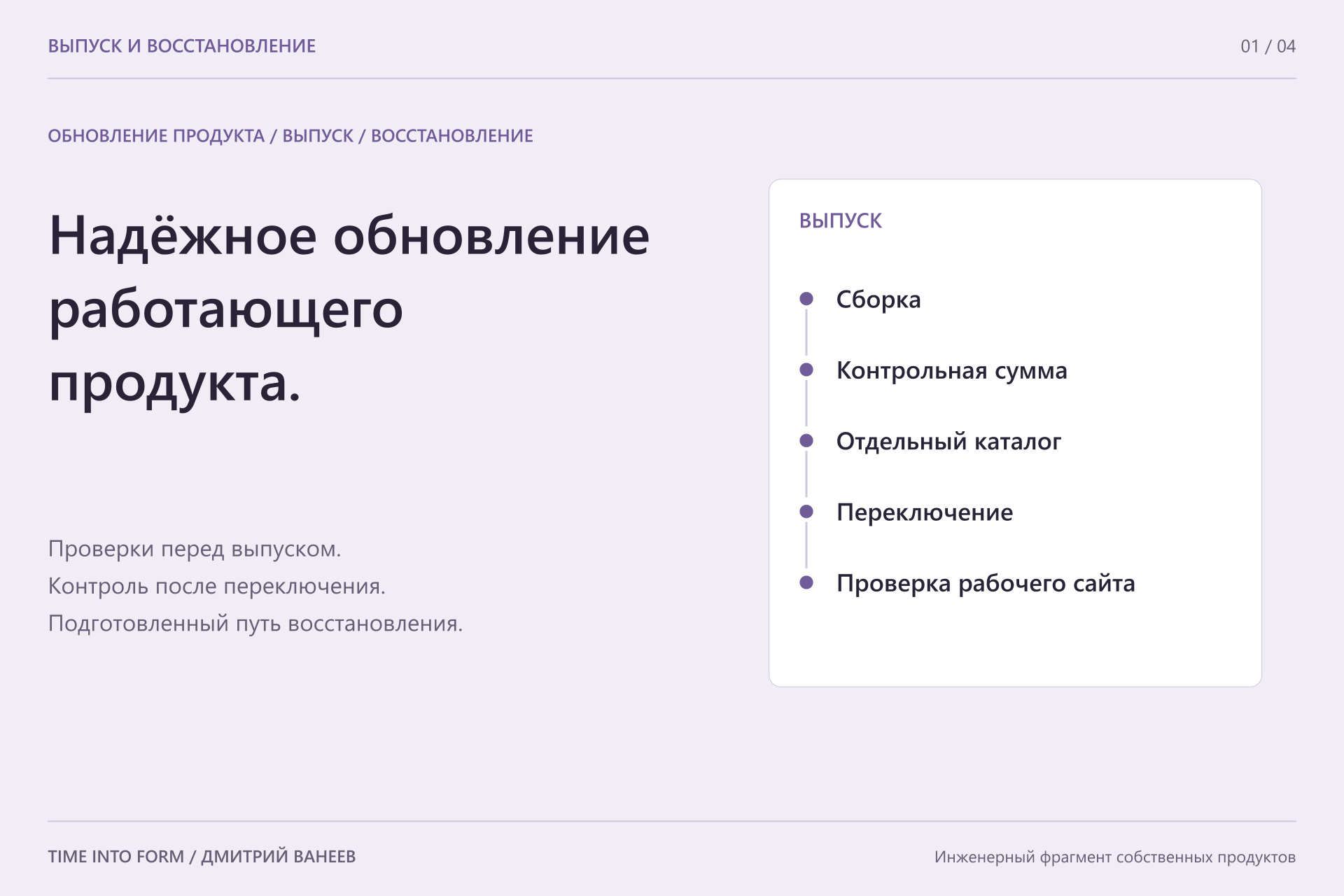Click the card title "ВЫПУСК"
1344x896 pixels.
tap(841, 220)
